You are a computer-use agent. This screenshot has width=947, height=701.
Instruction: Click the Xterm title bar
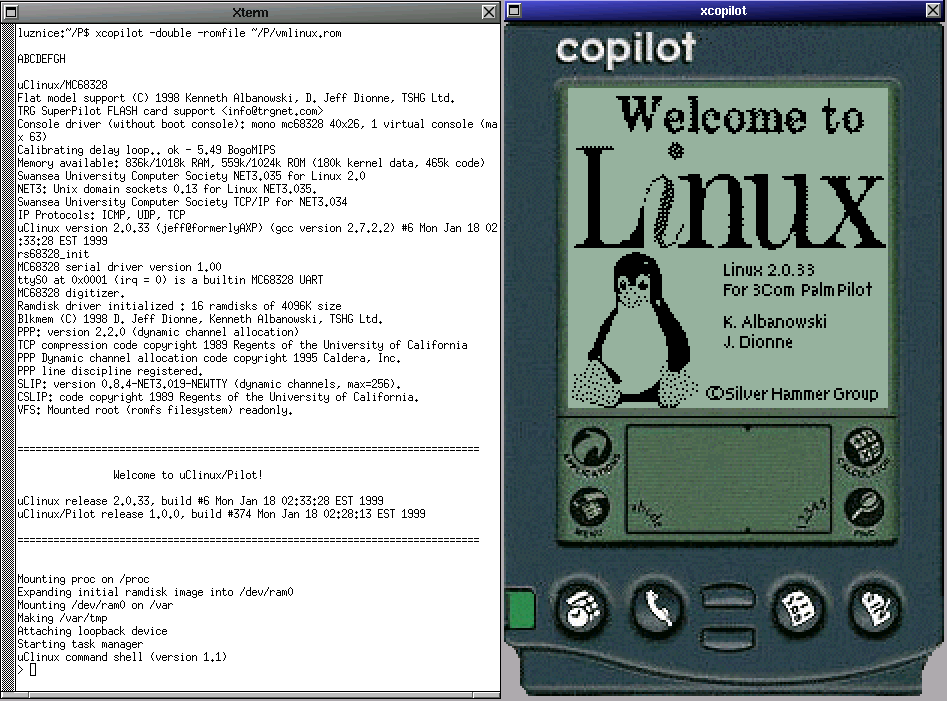coord(250,12)
